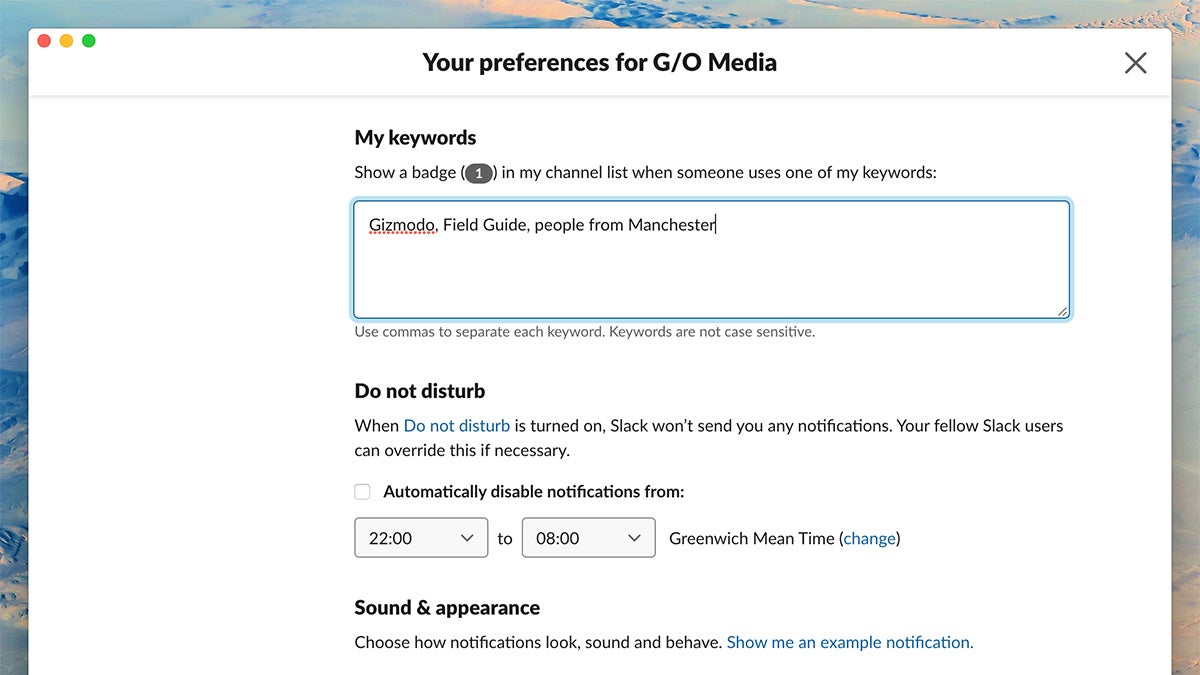
Task: Show me an example notification
Action: tap(849, 642)
